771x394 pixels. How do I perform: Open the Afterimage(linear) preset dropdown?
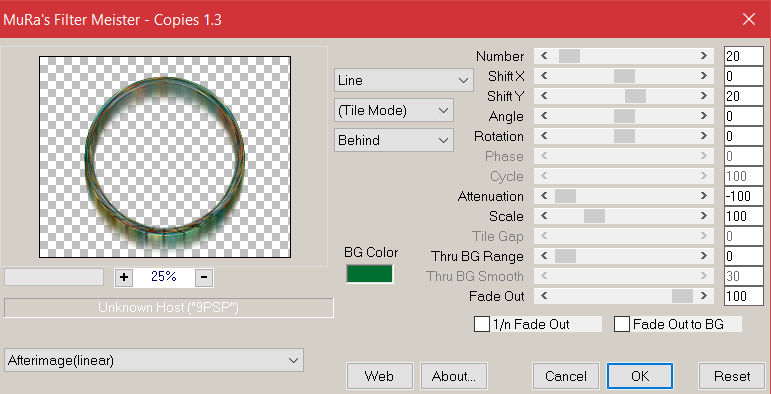154,361
